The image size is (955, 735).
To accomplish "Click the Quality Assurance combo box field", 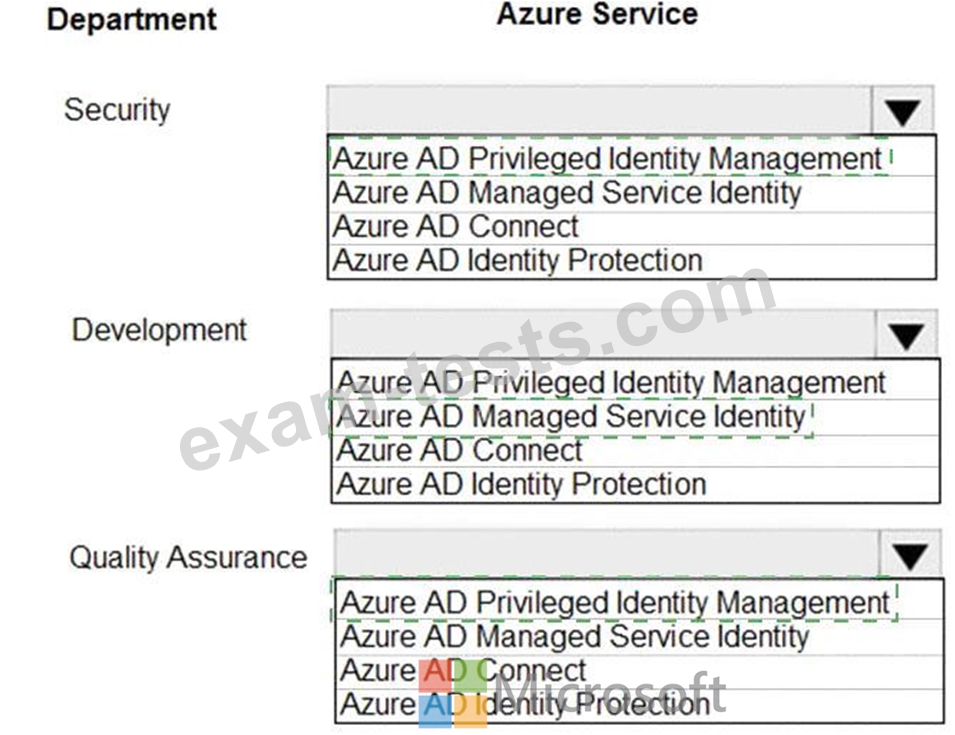I will [607, 554].
